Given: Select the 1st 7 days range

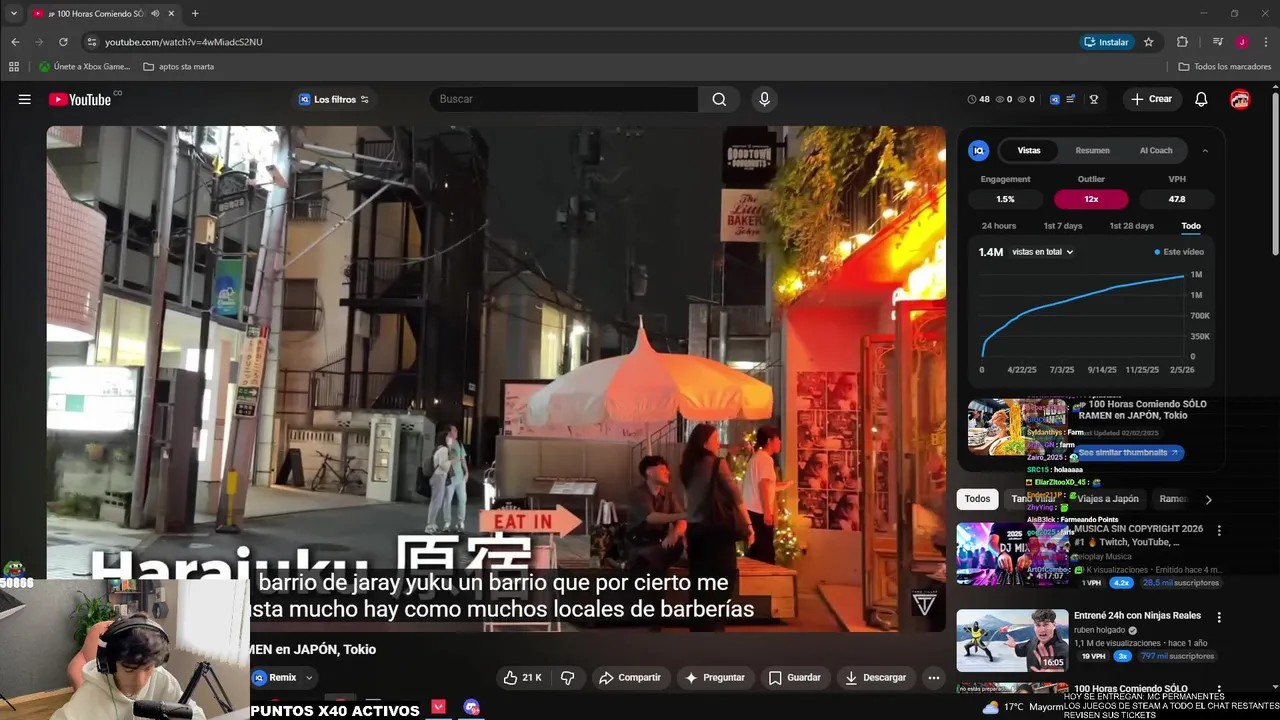Looking at the screenshot, I should pos(1062,226).
